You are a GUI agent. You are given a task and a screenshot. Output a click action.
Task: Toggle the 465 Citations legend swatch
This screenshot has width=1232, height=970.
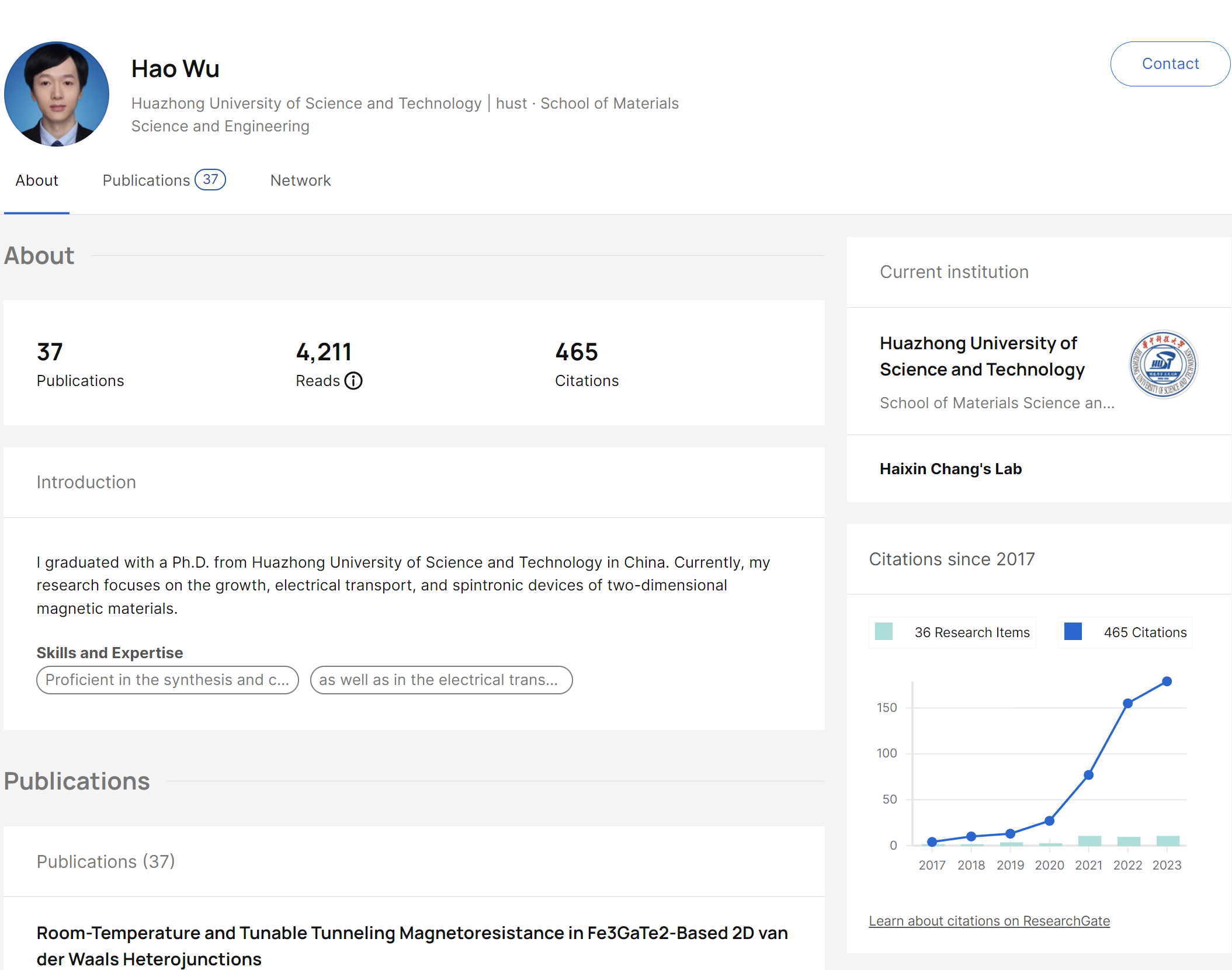(x=1073, y=632)
